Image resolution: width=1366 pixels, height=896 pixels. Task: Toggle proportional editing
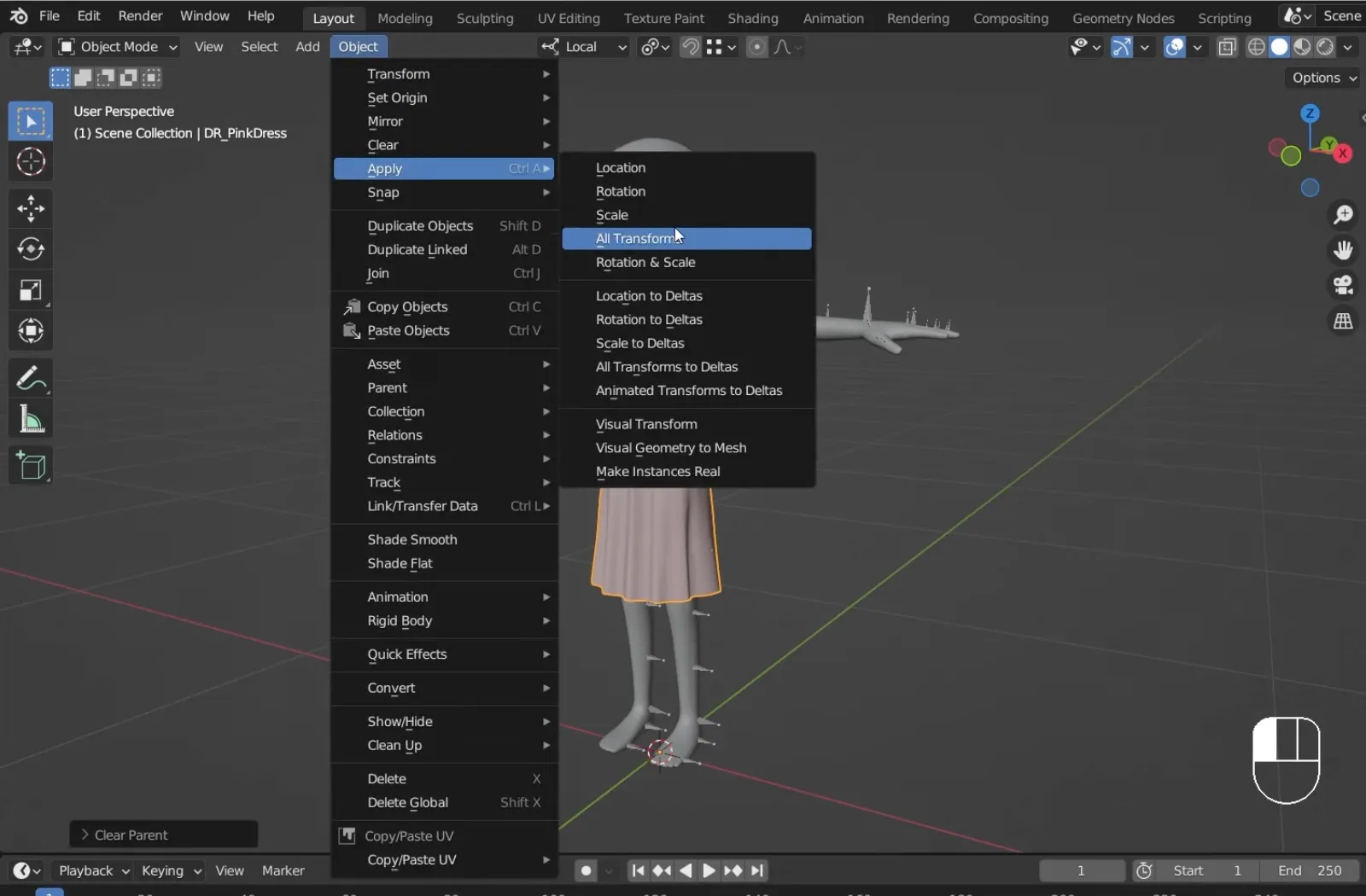[756, 47]
